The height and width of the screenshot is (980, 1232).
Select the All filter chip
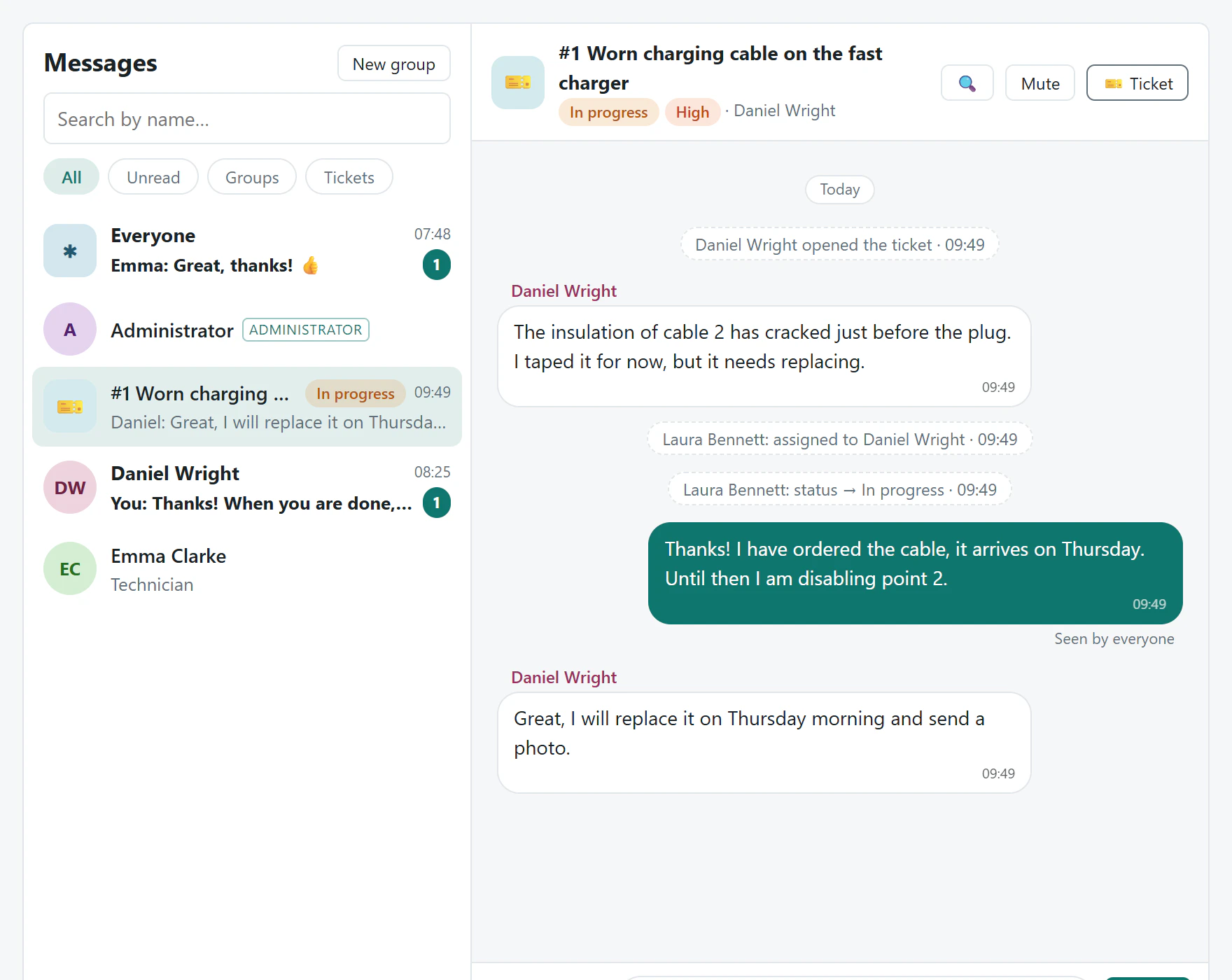click(71, 177)
